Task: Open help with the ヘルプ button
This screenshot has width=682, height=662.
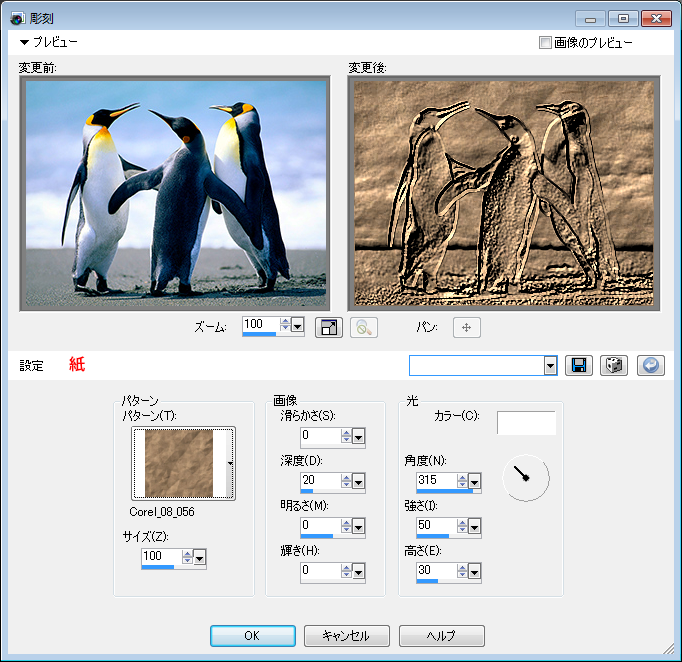Action: pos(441,636)
